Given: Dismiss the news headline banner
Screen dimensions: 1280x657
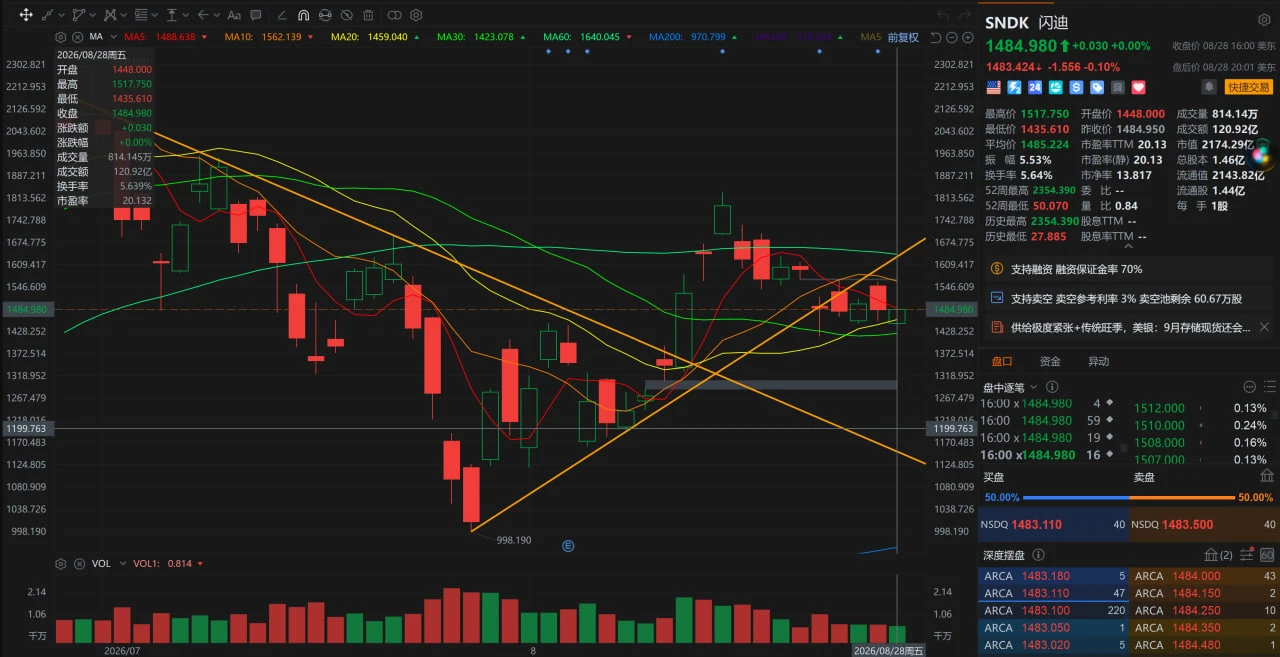Looking at the screenshot, I should [1264, 327].
